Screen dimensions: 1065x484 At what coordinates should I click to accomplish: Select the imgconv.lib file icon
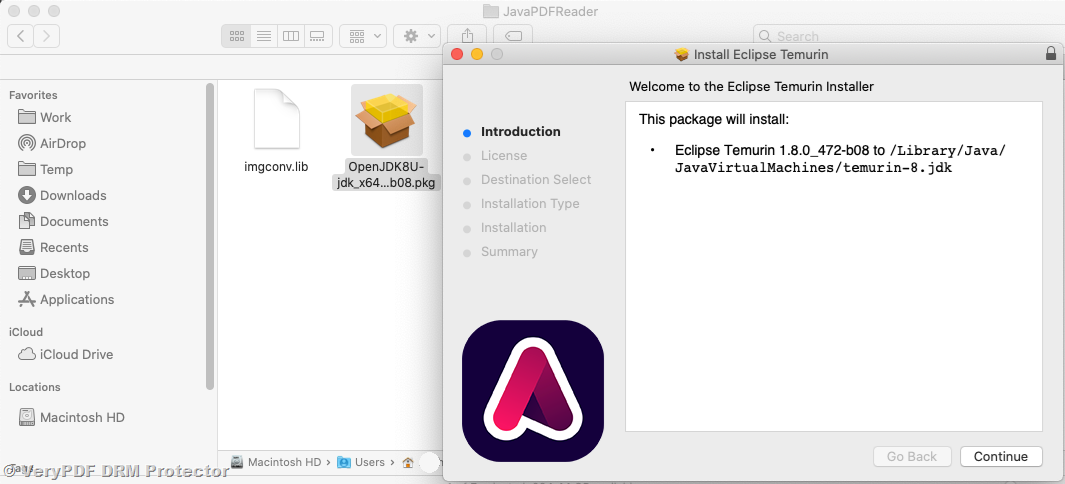(x=276, y=120)
